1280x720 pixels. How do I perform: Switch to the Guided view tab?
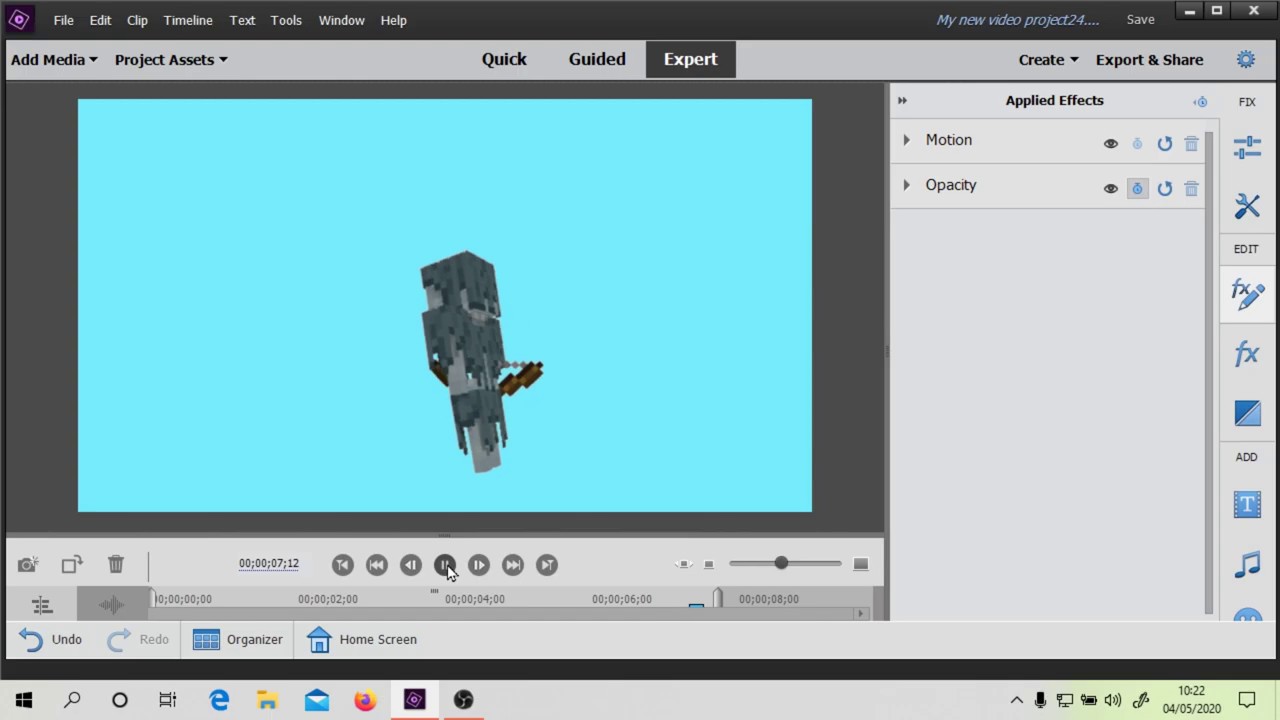point(597,59)
